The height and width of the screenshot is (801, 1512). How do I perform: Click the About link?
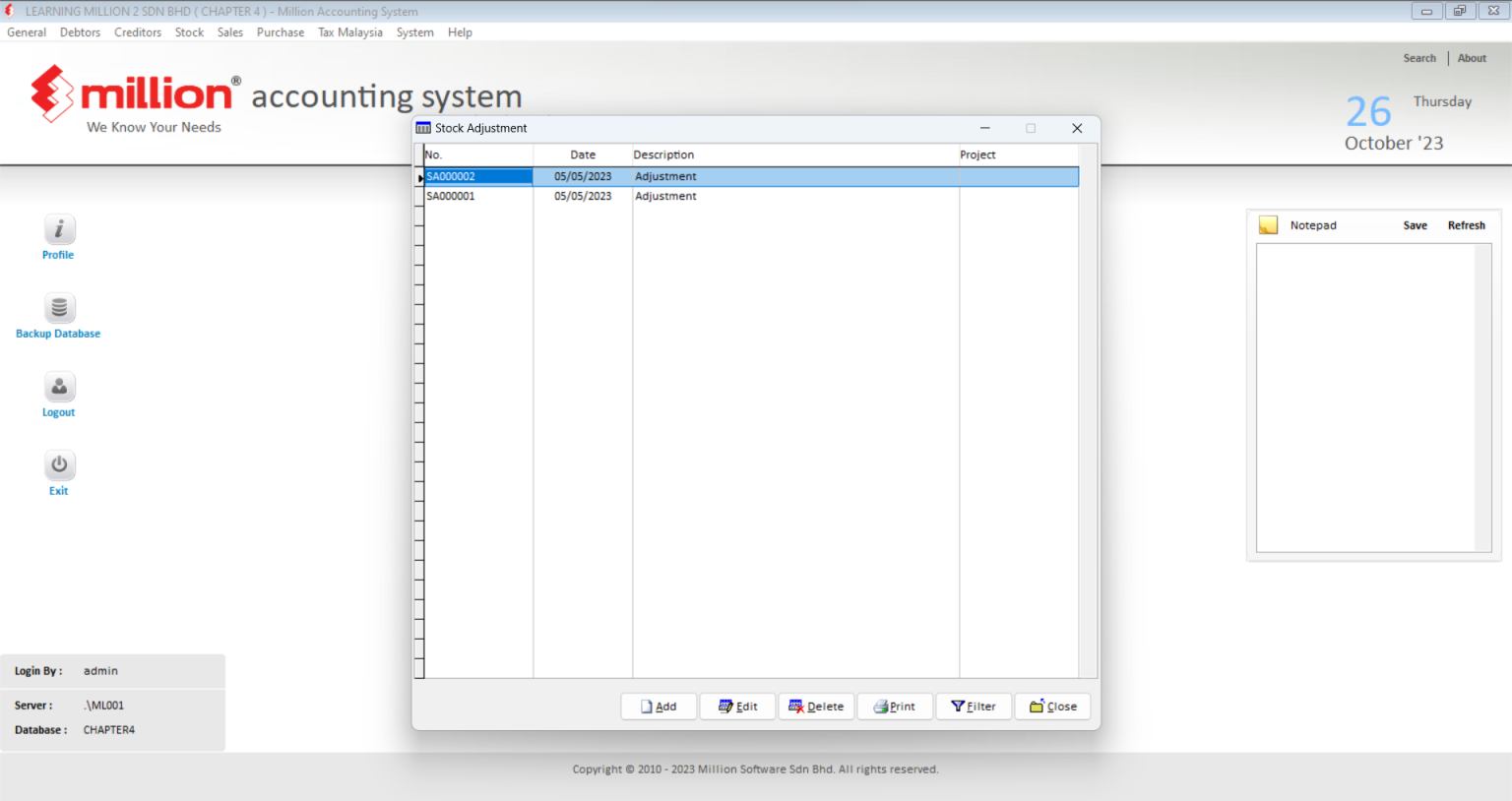pos(1472,58)
